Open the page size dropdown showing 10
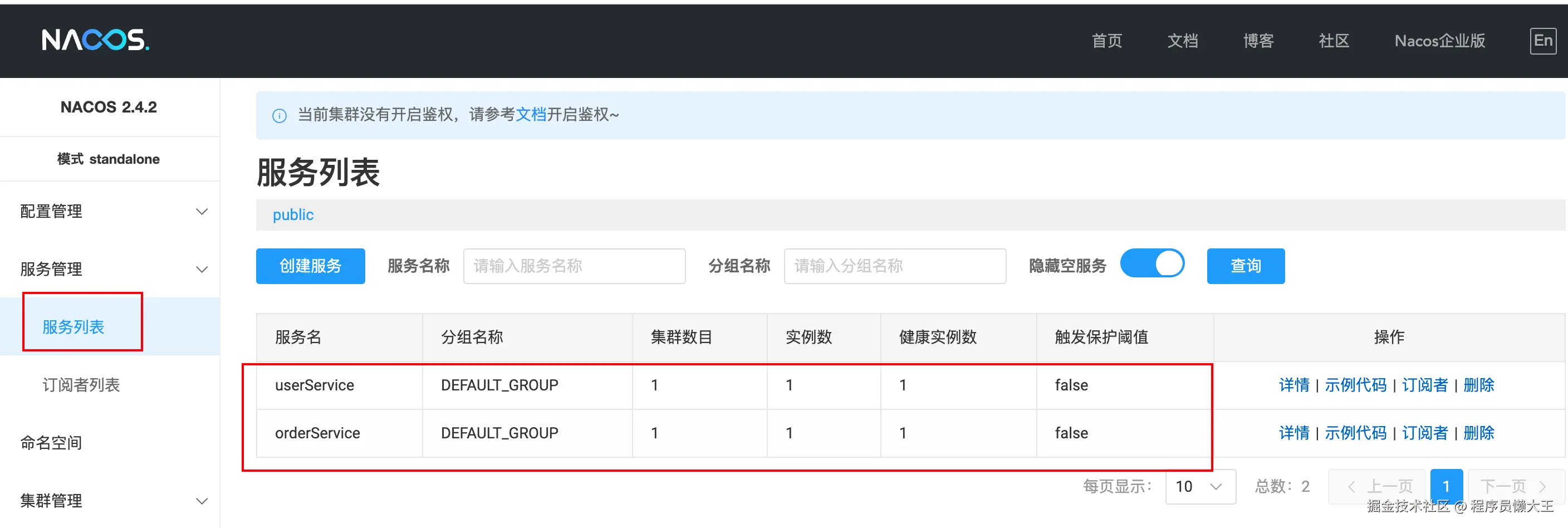The width and height of the screenshot is (1568, 528). 1200,486
